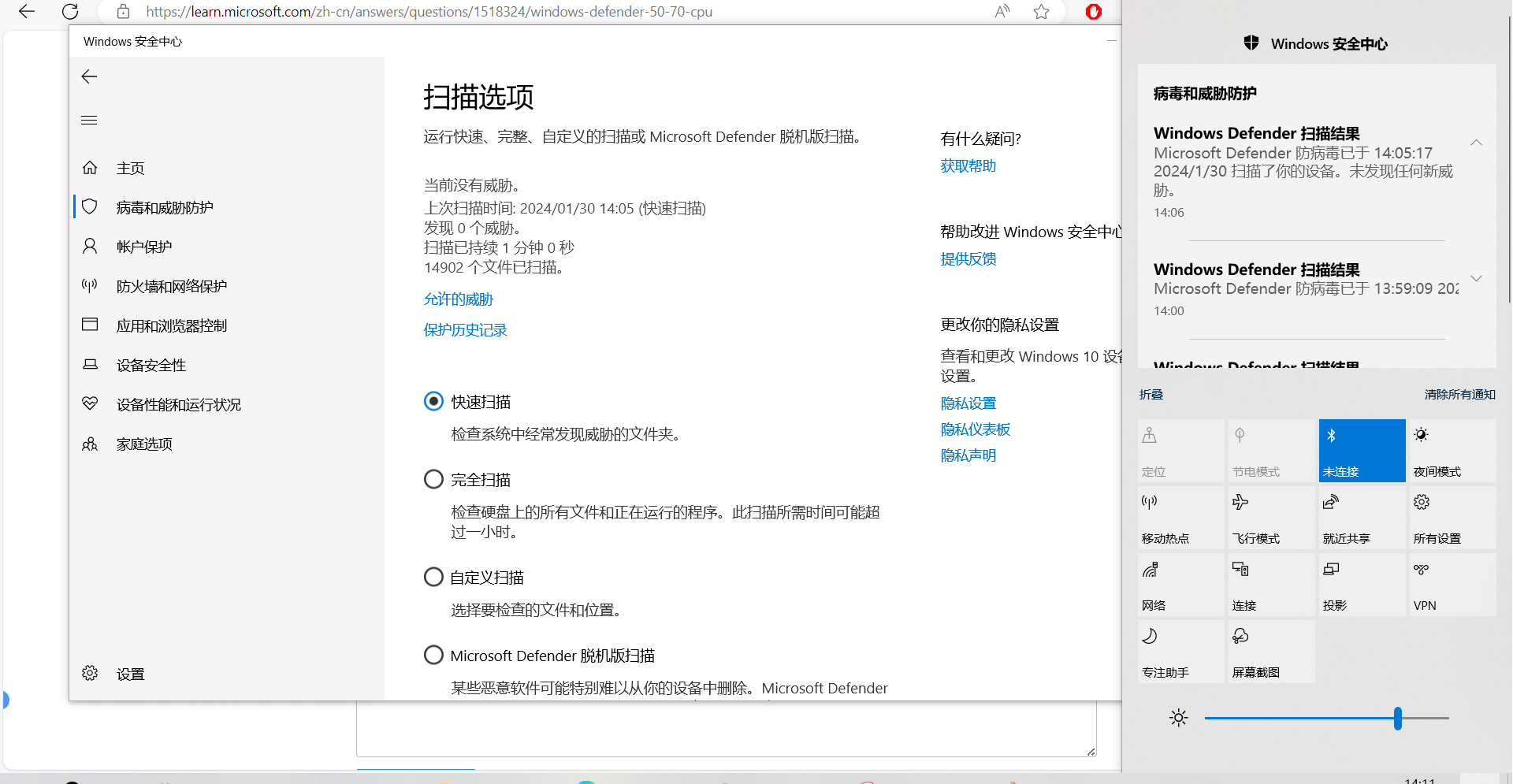Click the 获取帮助 link

[968, 165]
